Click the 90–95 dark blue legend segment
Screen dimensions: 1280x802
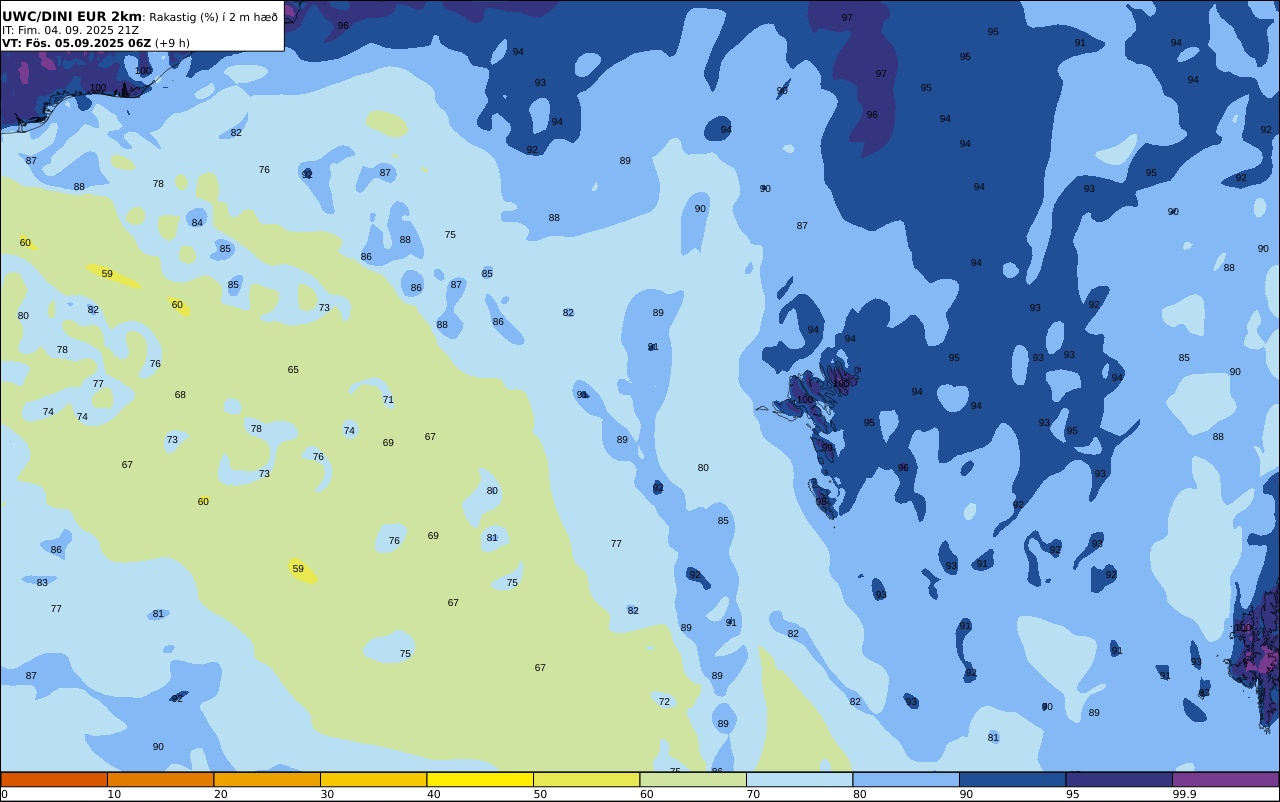point(1012,779)
